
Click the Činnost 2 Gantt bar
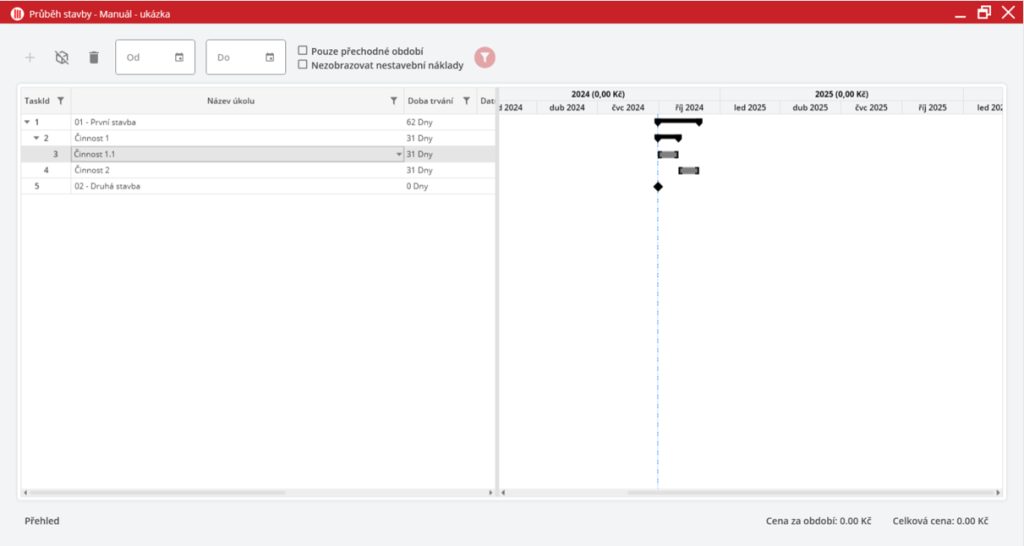click(689, 171)
